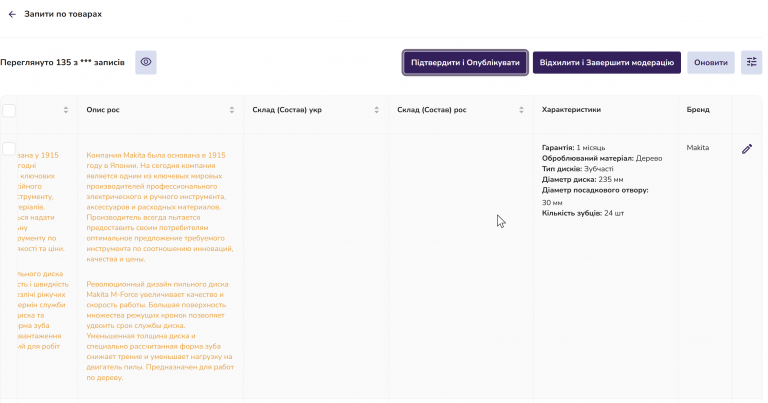Click Оброблюваний матеріал: Дерево line
The image size is (768, 403).
(x=602, y=158)
